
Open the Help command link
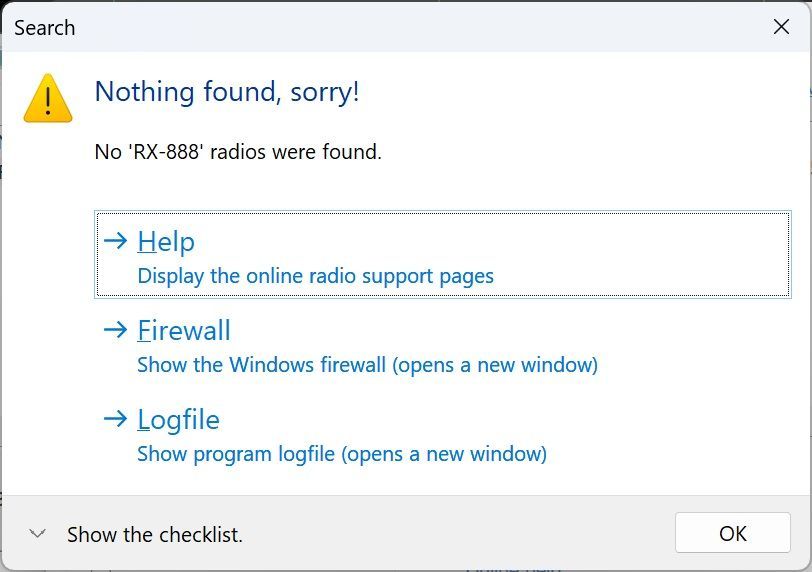pos(166,241)
